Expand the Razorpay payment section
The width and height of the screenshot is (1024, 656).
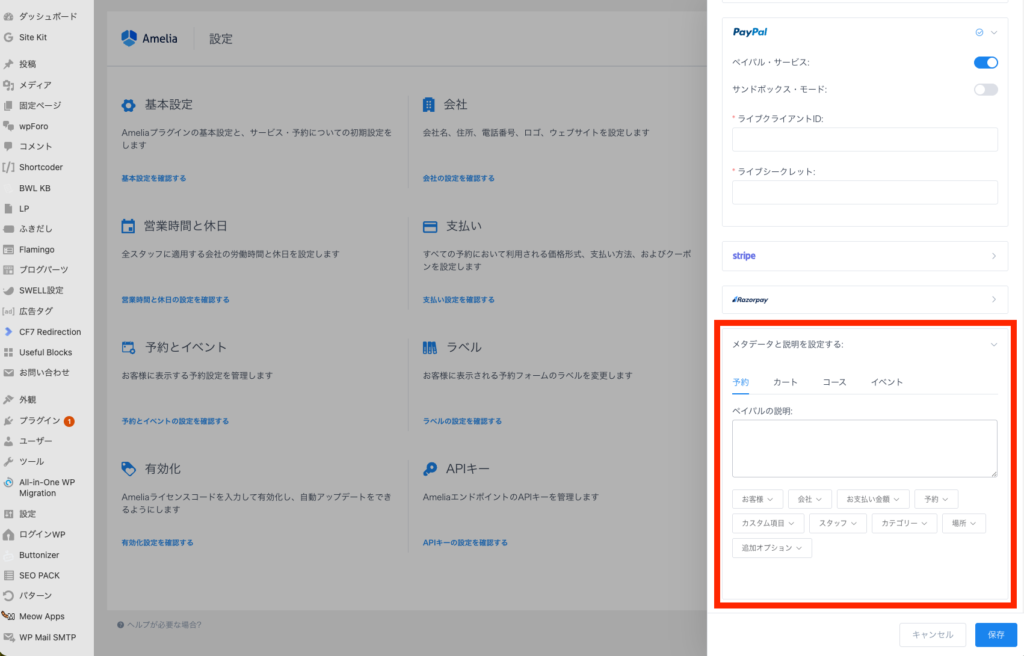865,299
